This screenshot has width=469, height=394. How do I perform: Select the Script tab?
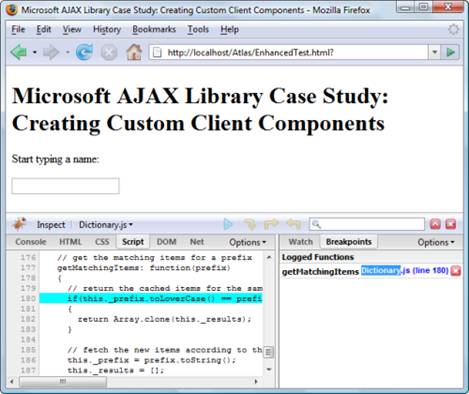coord(133,242)
